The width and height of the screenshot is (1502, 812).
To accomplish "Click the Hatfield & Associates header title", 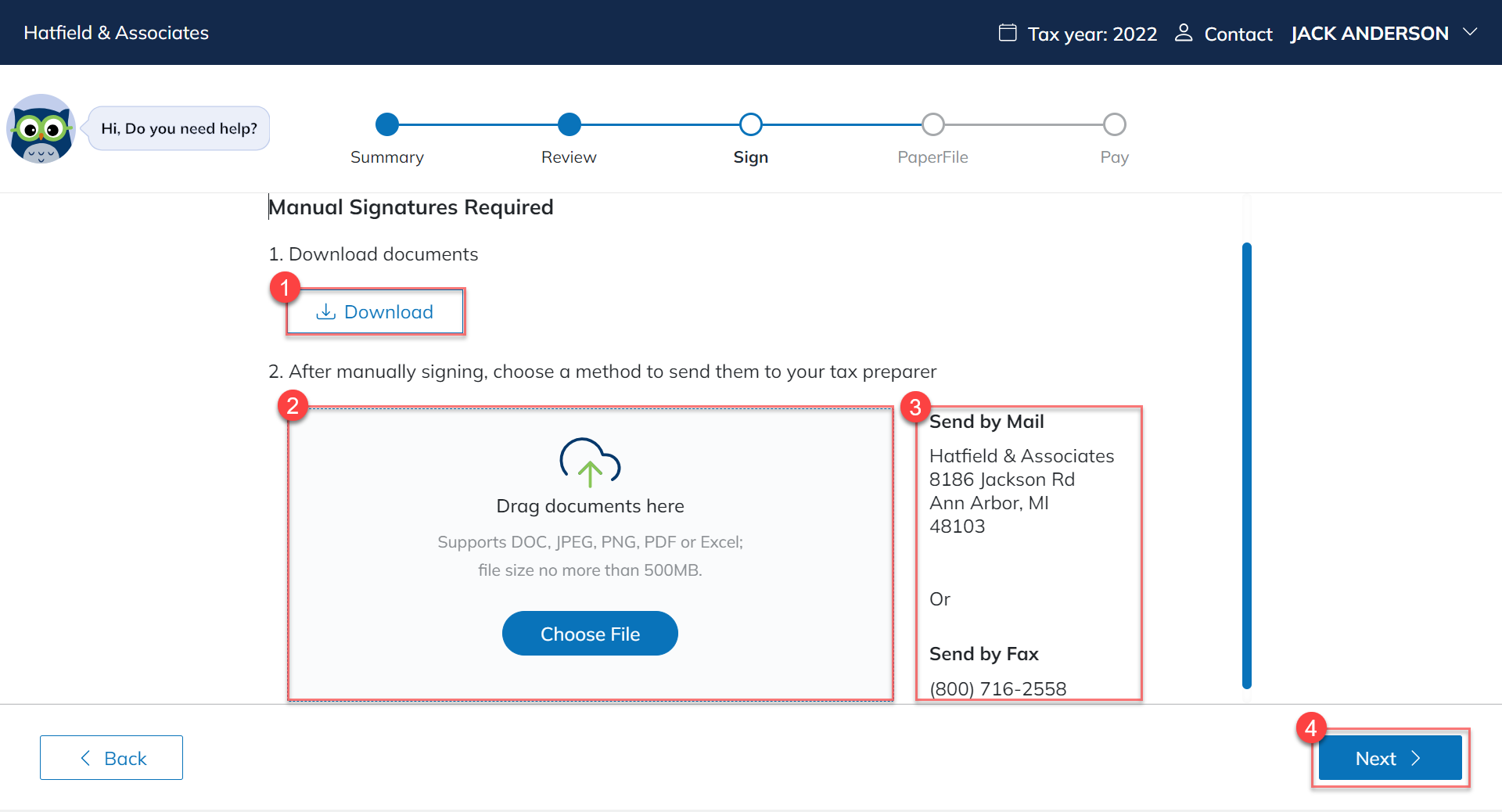I will click(x=117, y=33).
